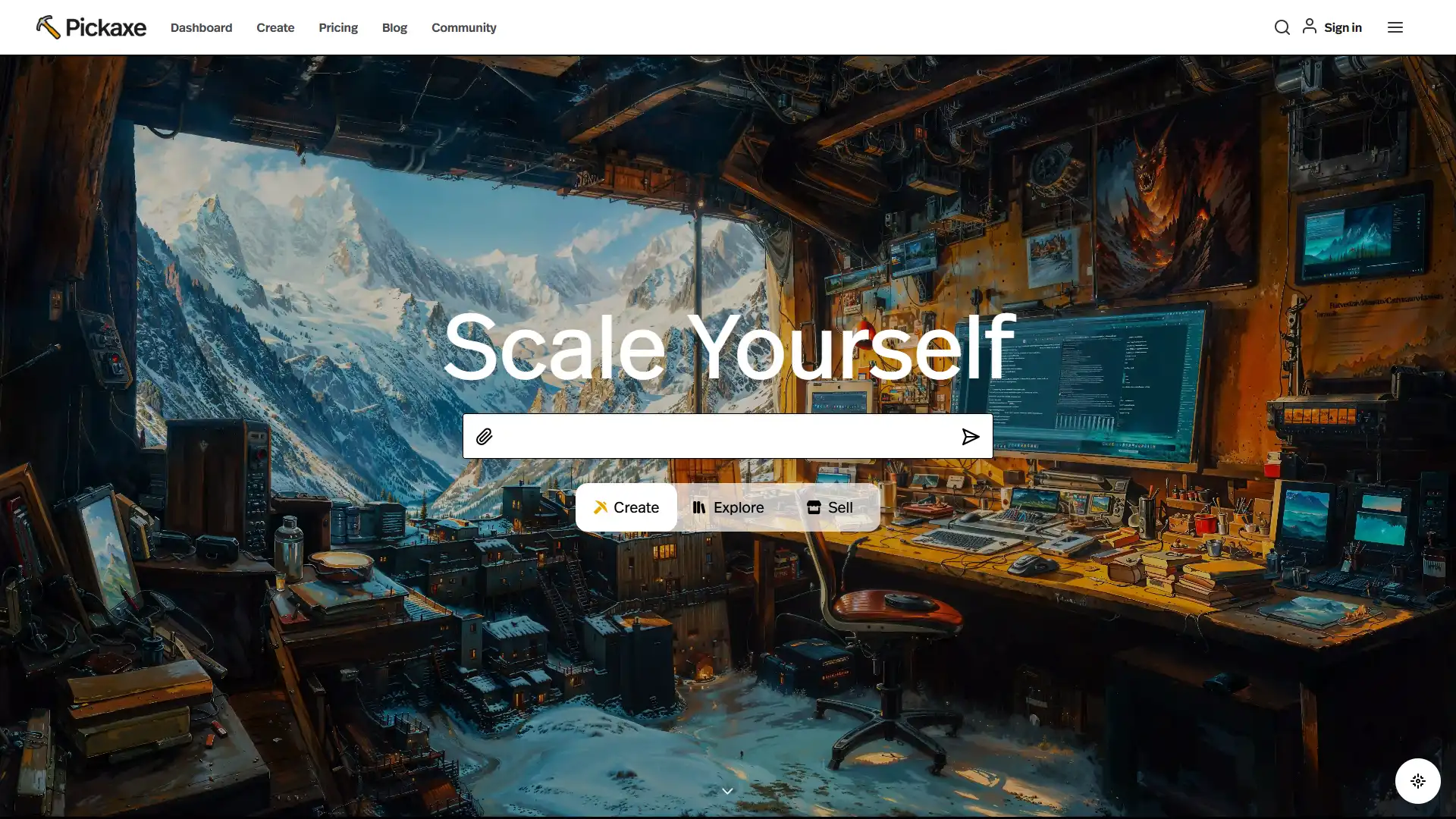The width and height of the screenshot is (1456, 819).
Task: Click the hamburger menu icon
Action: coord(1395,27)
